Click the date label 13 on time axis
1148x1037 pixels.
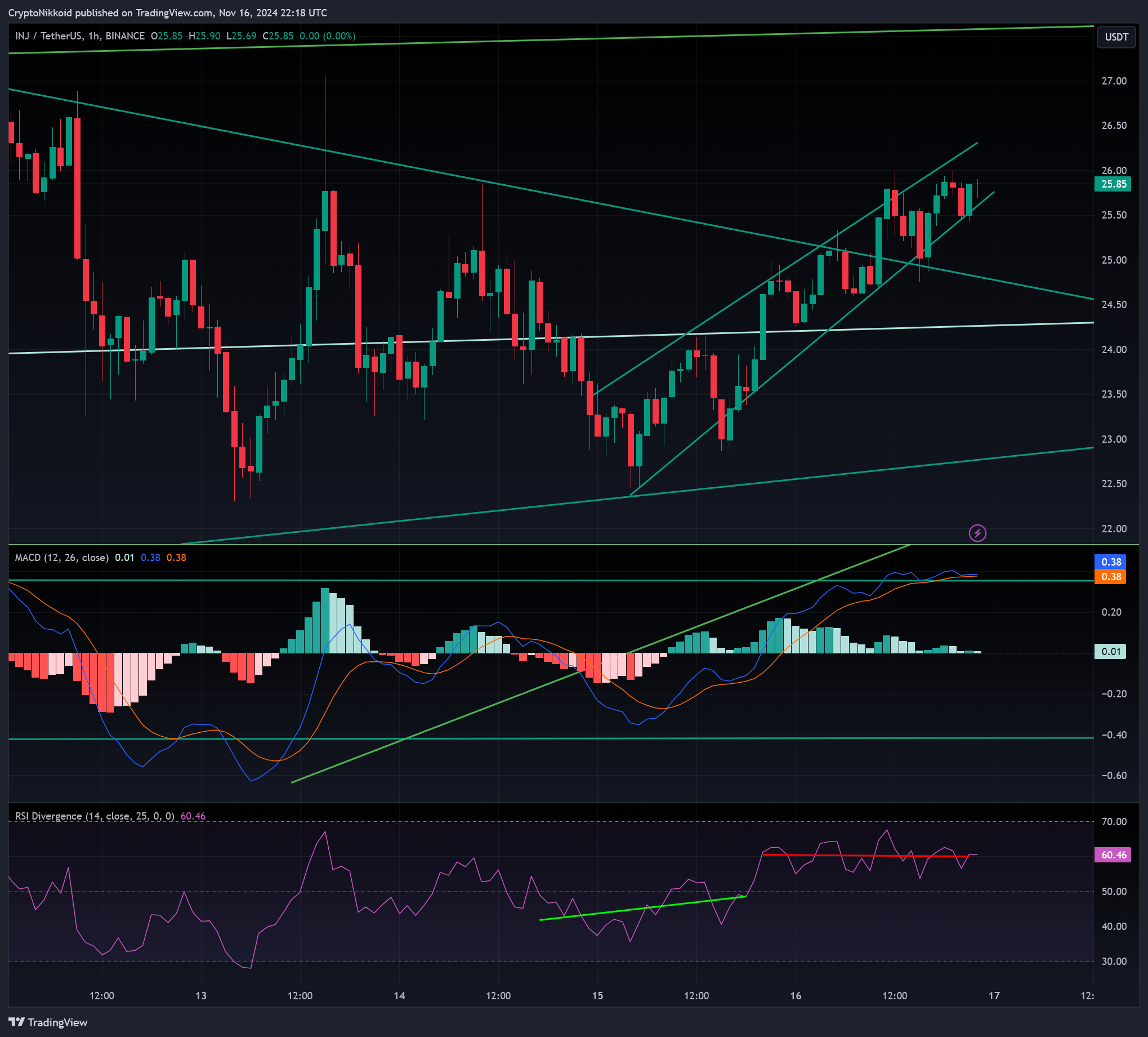201,996
